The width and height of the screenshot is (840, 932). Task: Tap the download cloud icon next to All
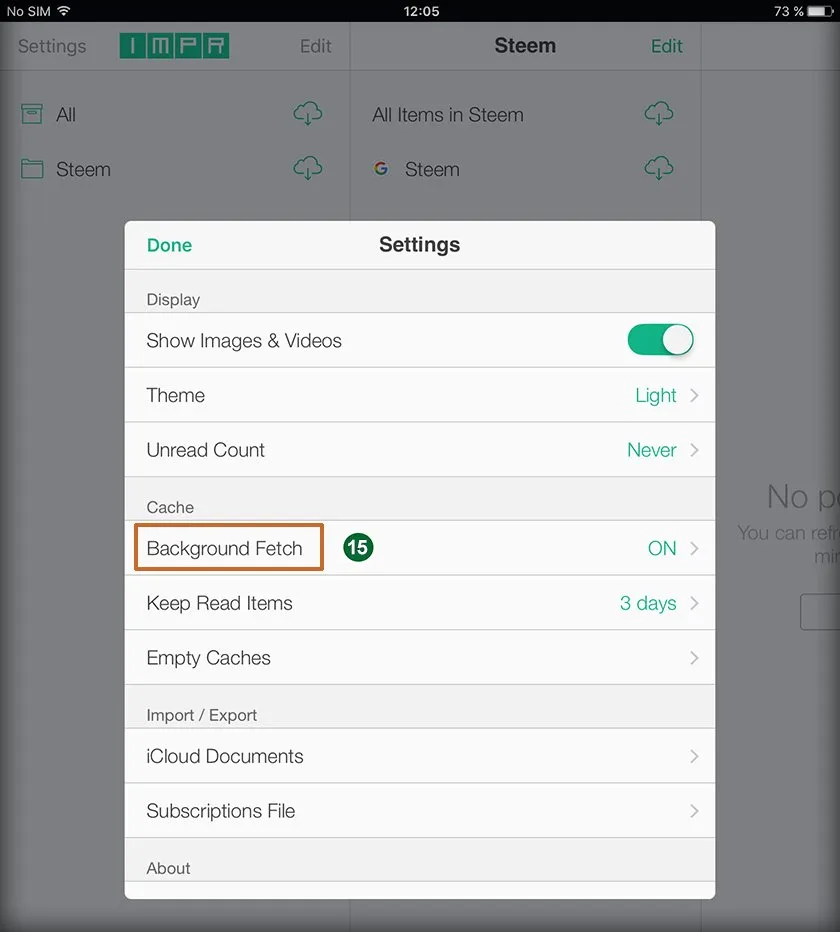tap(308, 113)
